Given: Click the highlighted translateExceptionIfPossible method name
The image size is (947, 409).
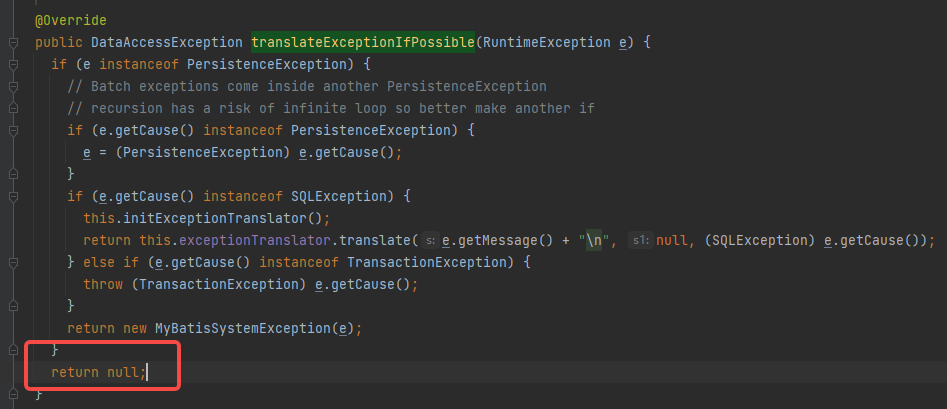Looking at the screenshot, I should click(362, 43).
